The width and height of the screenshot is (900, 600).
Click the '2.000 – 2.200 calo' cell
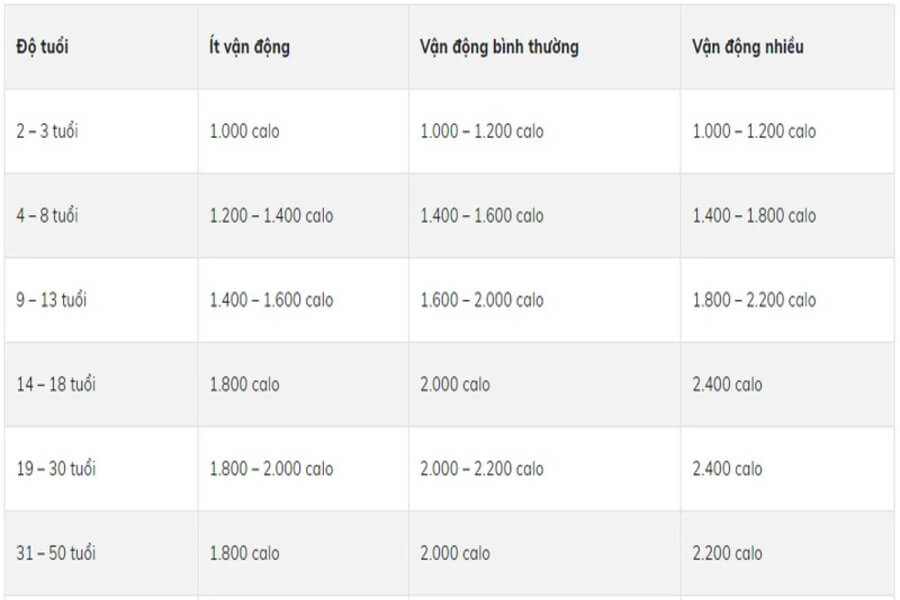pos(482,469)
